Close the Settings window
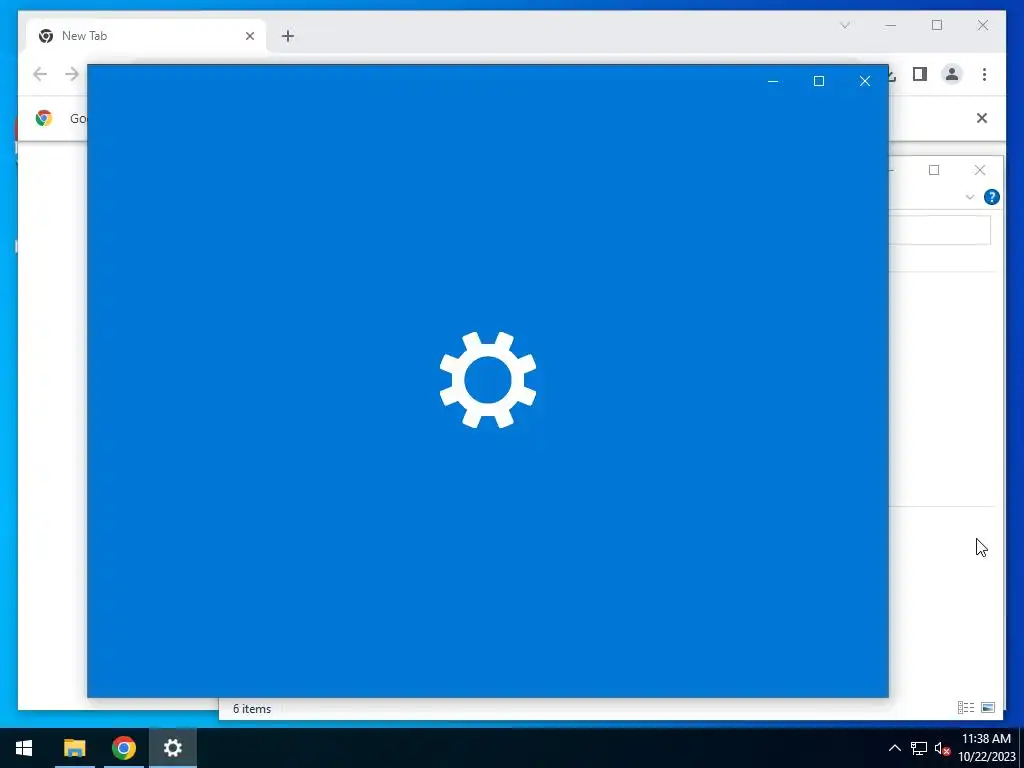This screenshot has height=768, width=1024. coord(865,81)
